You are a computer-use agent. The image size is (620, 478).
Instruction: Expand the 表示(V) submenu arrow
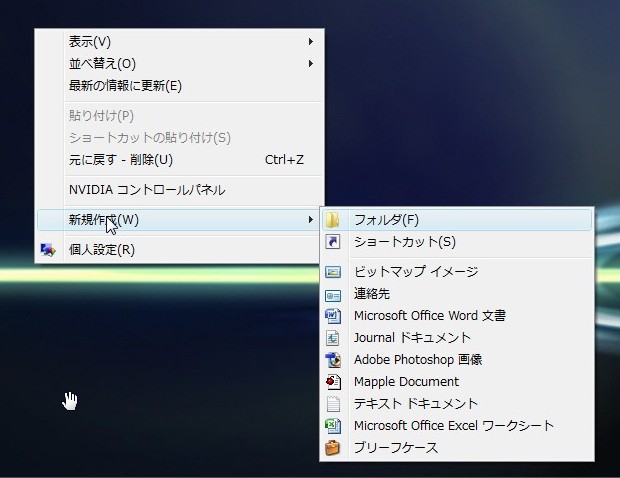click(311, 42)
